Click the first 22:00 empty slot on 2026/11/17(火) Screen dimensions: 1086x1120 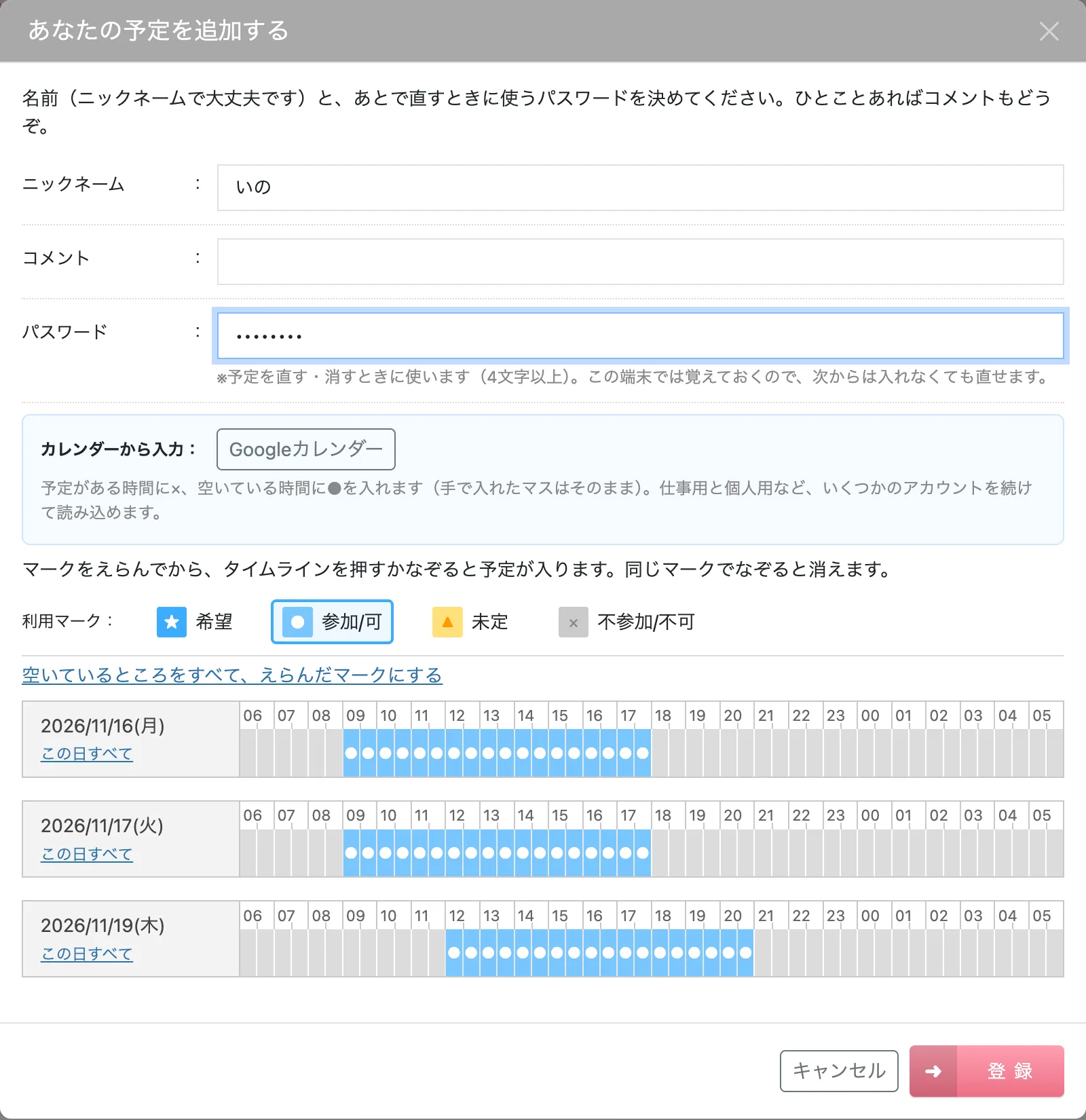point(798,853)
